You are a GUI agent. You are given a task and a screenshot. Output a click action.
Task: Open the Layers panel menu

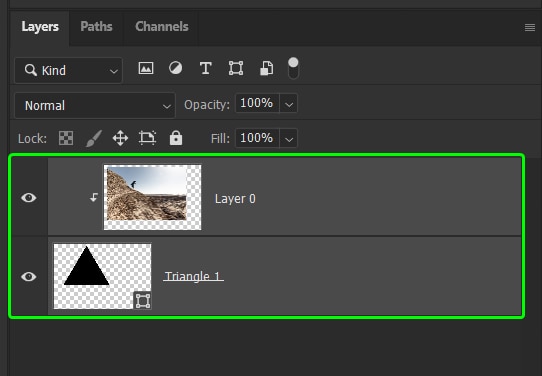[530, 27]
